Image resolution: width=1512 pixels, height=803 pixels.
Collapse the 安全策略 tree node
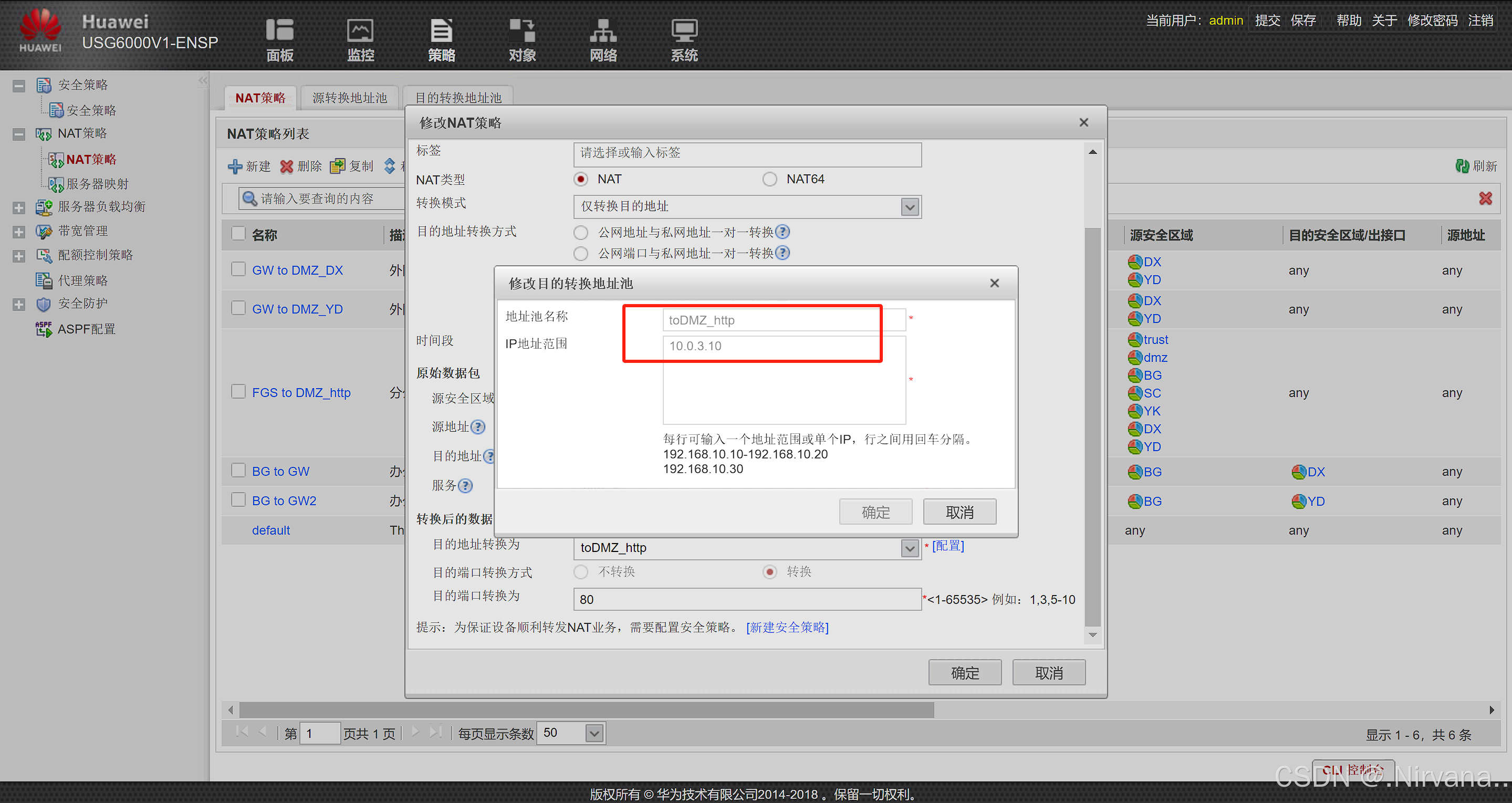(19, 86)
